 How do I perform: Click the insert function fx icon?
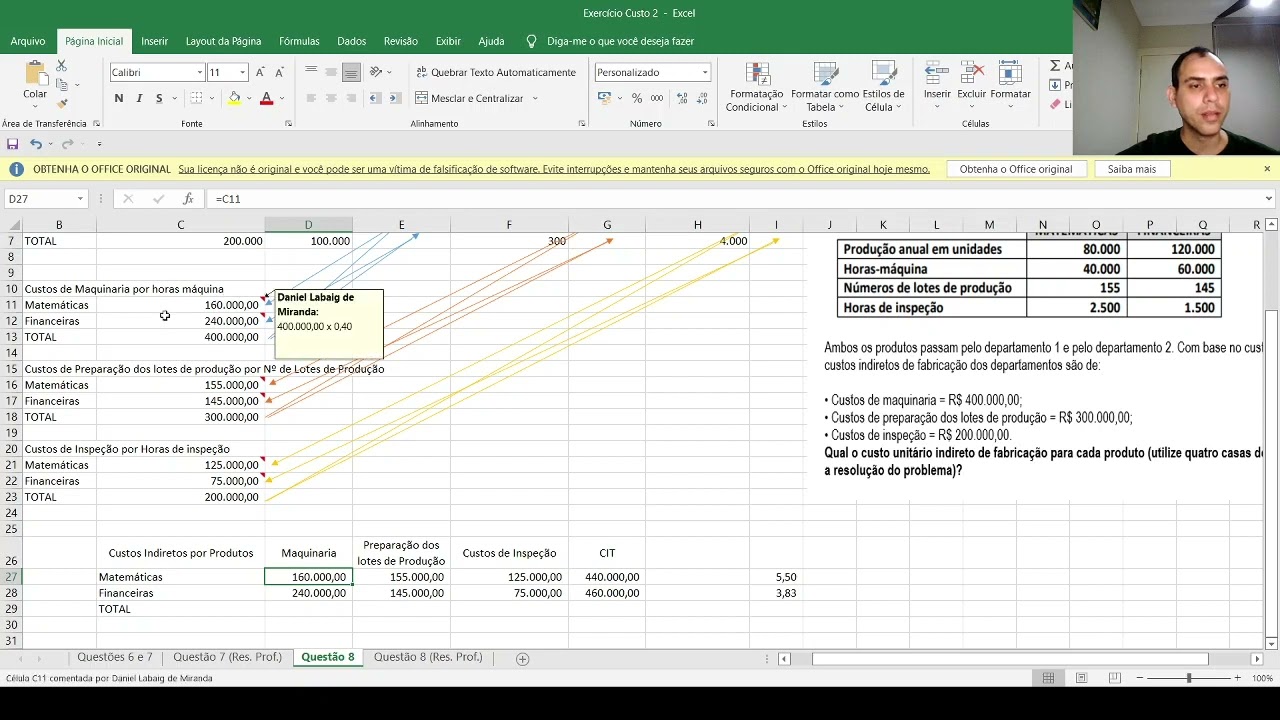coord(187,199)
